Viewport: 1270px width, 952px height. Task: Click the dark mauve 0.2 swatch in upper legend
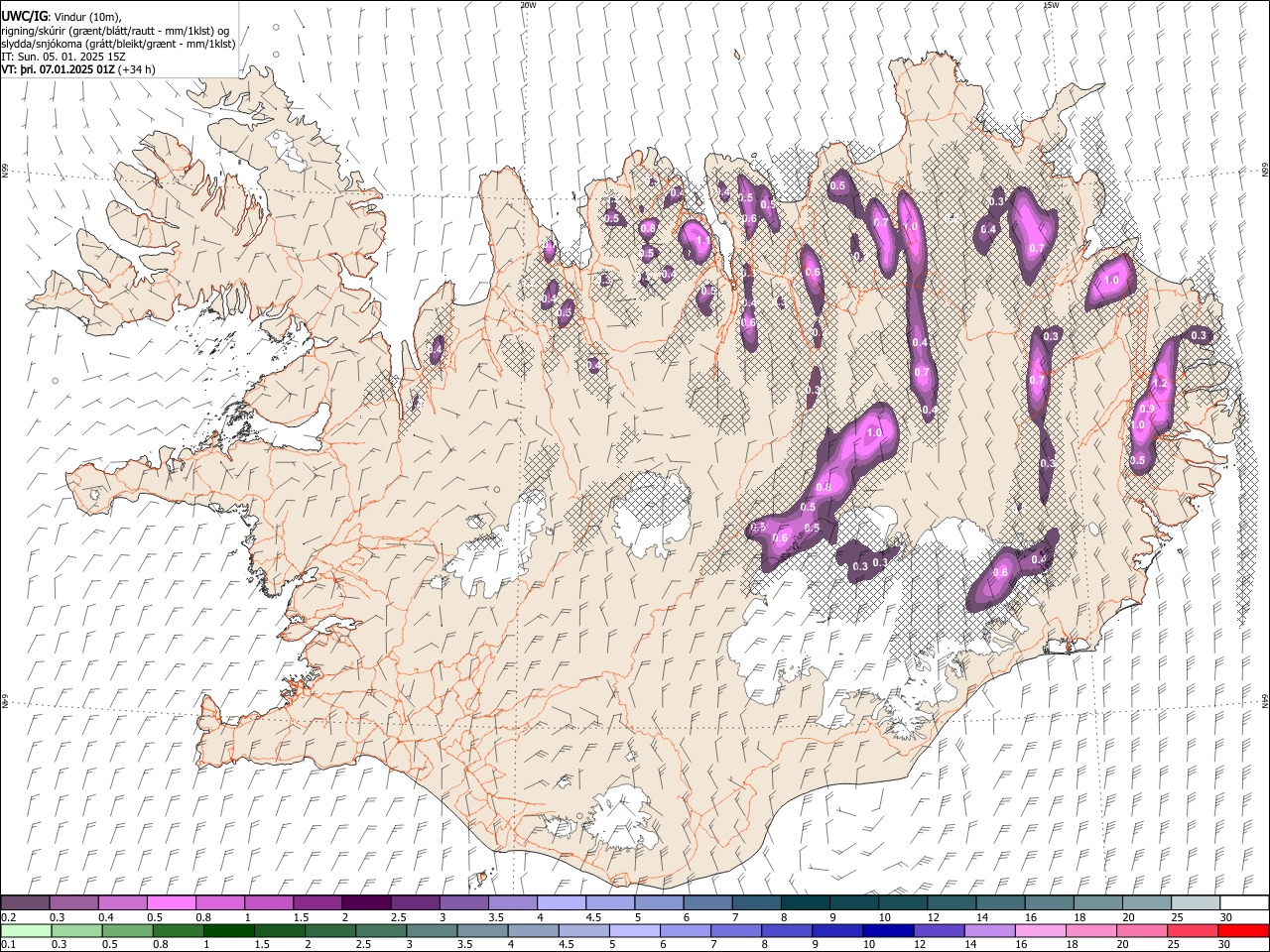tap(25, 903)
